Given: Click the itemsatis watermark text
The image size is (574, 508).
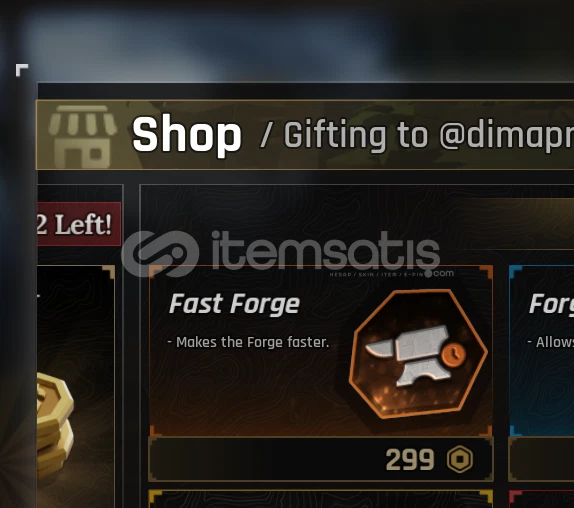Looking at the screenshot, I should click(x=325, y=251).
